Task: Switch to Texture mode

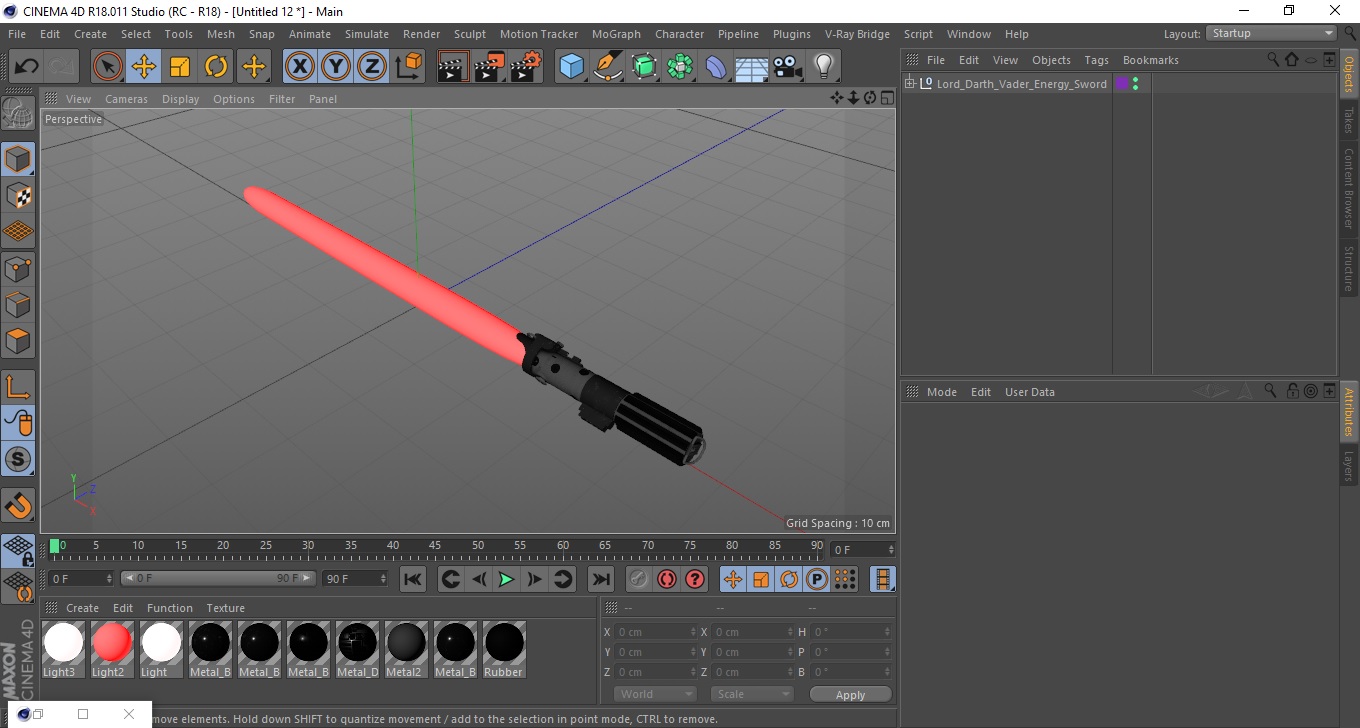Action: click(18, 195)
